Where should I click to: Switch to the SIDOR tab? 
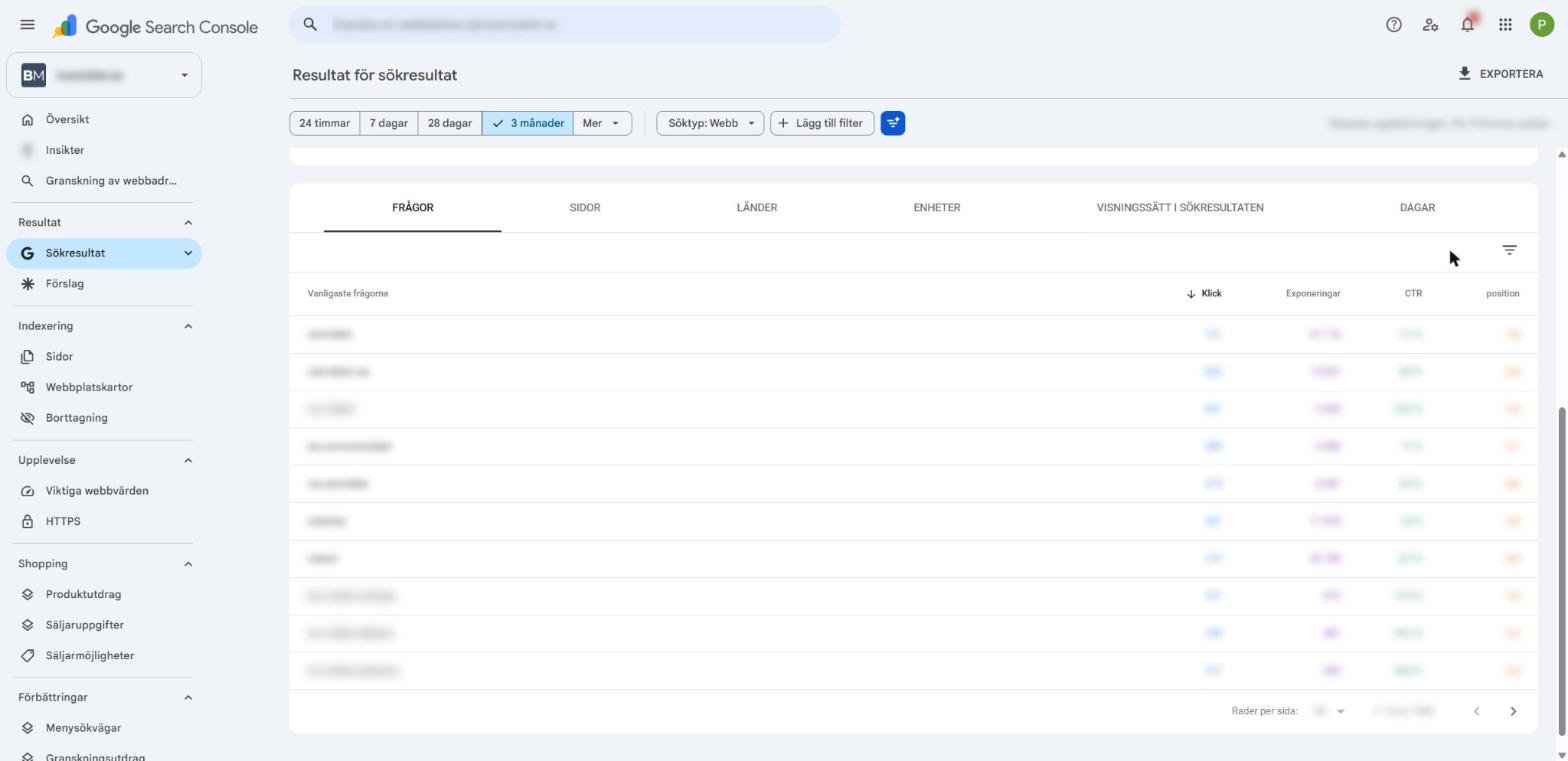click(585, 208)
